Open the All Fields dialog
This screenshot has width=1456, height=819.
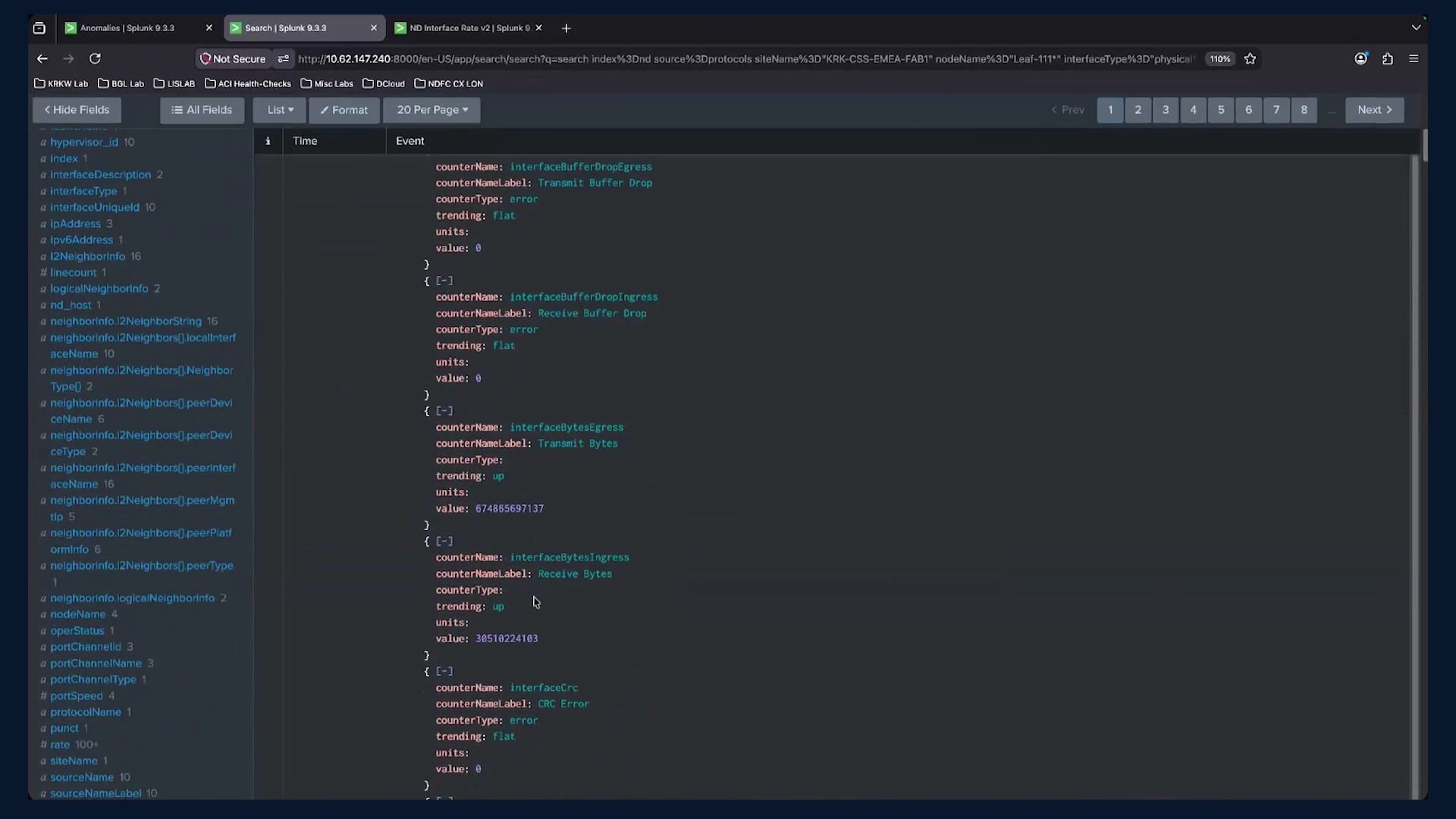(202, 110)
